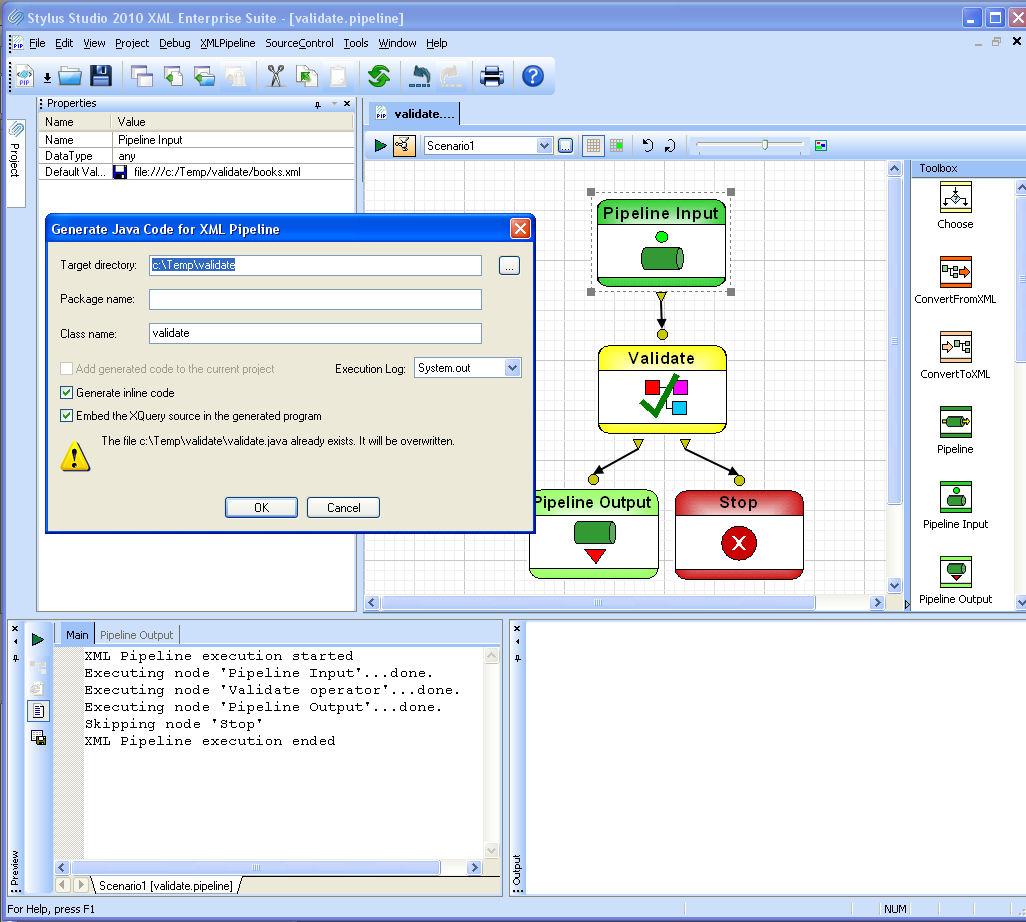Image resolution: width=1026 pixels, height=922 pixels.
Task: Click the target directory browse button
Action: (x=509, y=265)
